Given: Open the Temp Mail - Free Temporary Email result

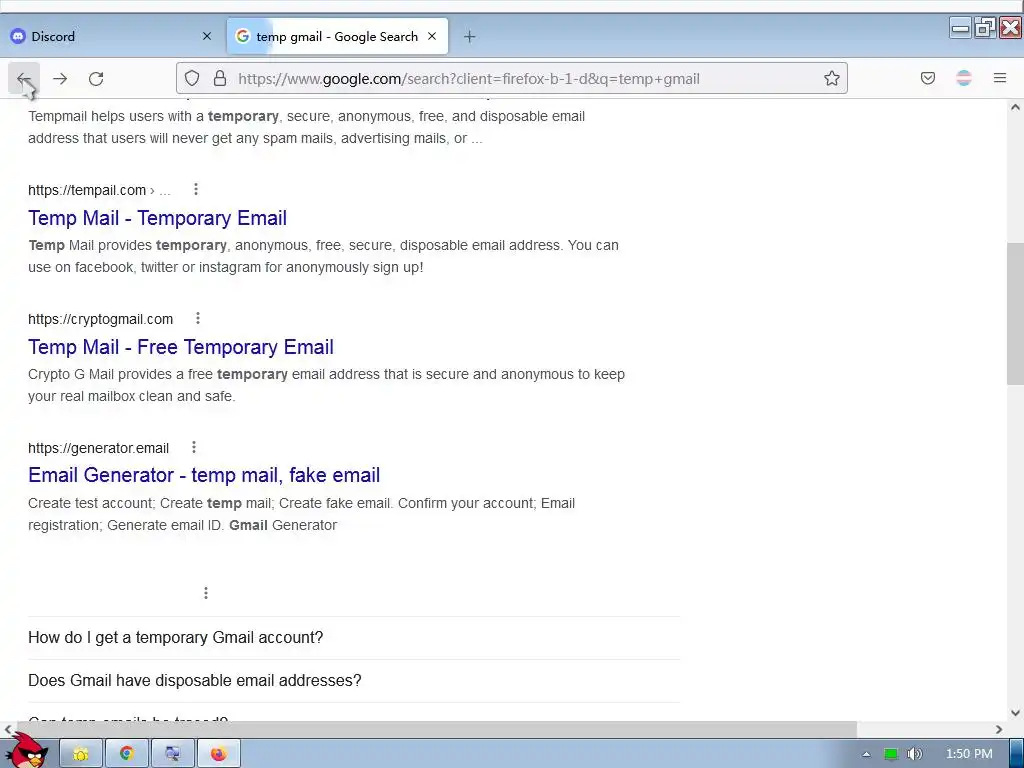Looking at the screenshot, I should (x=181, y=347).
